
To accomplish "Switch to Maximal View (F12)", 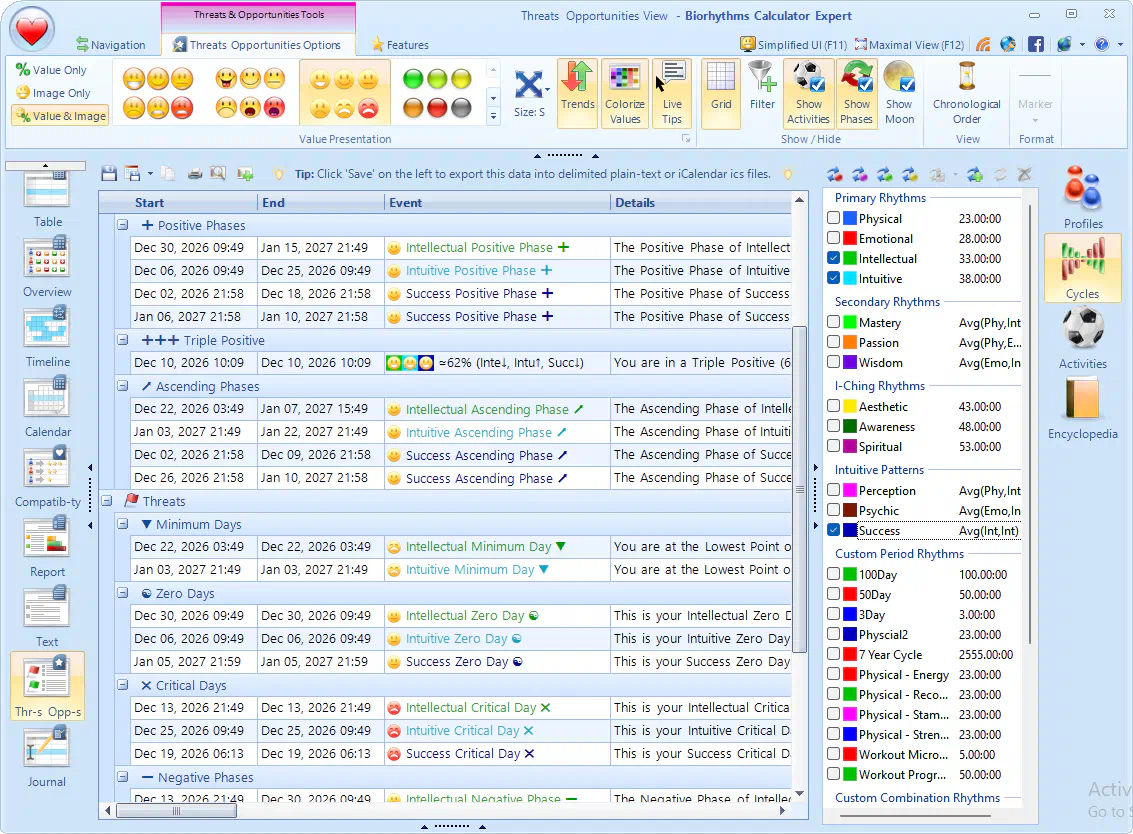I will tap(909, 45).
